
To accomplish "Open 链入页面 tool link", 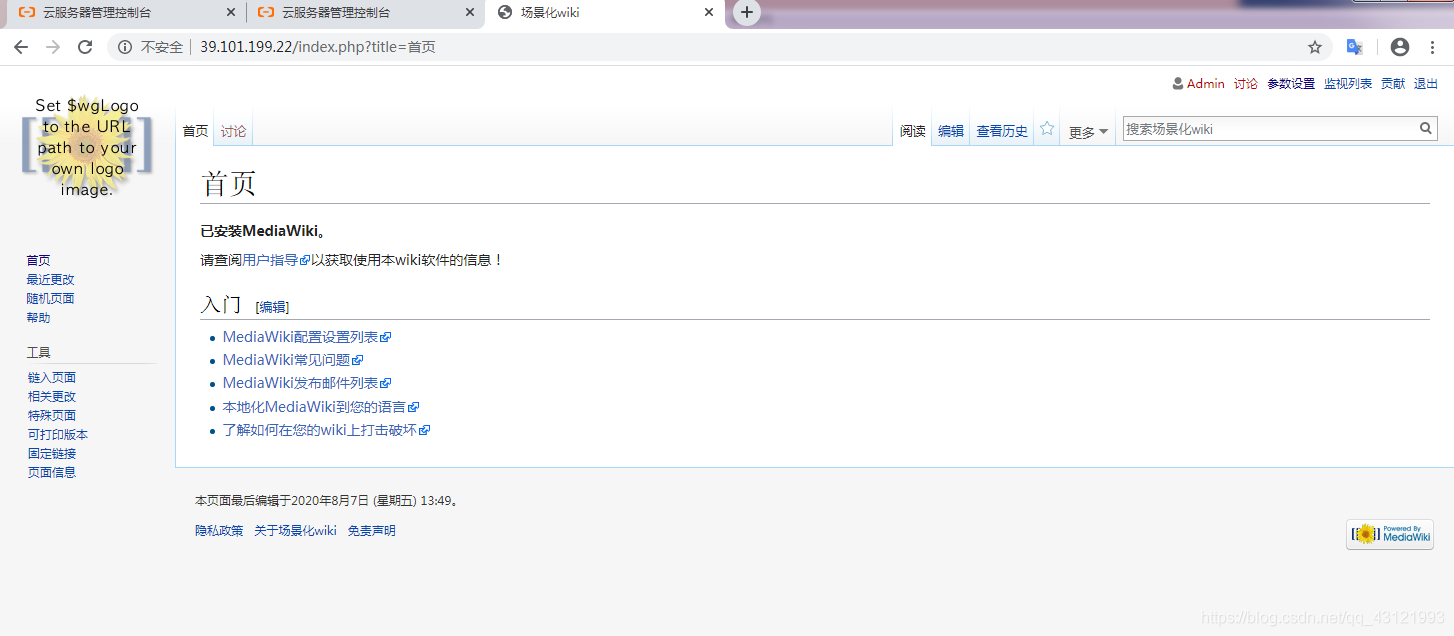I will [52, 377].
